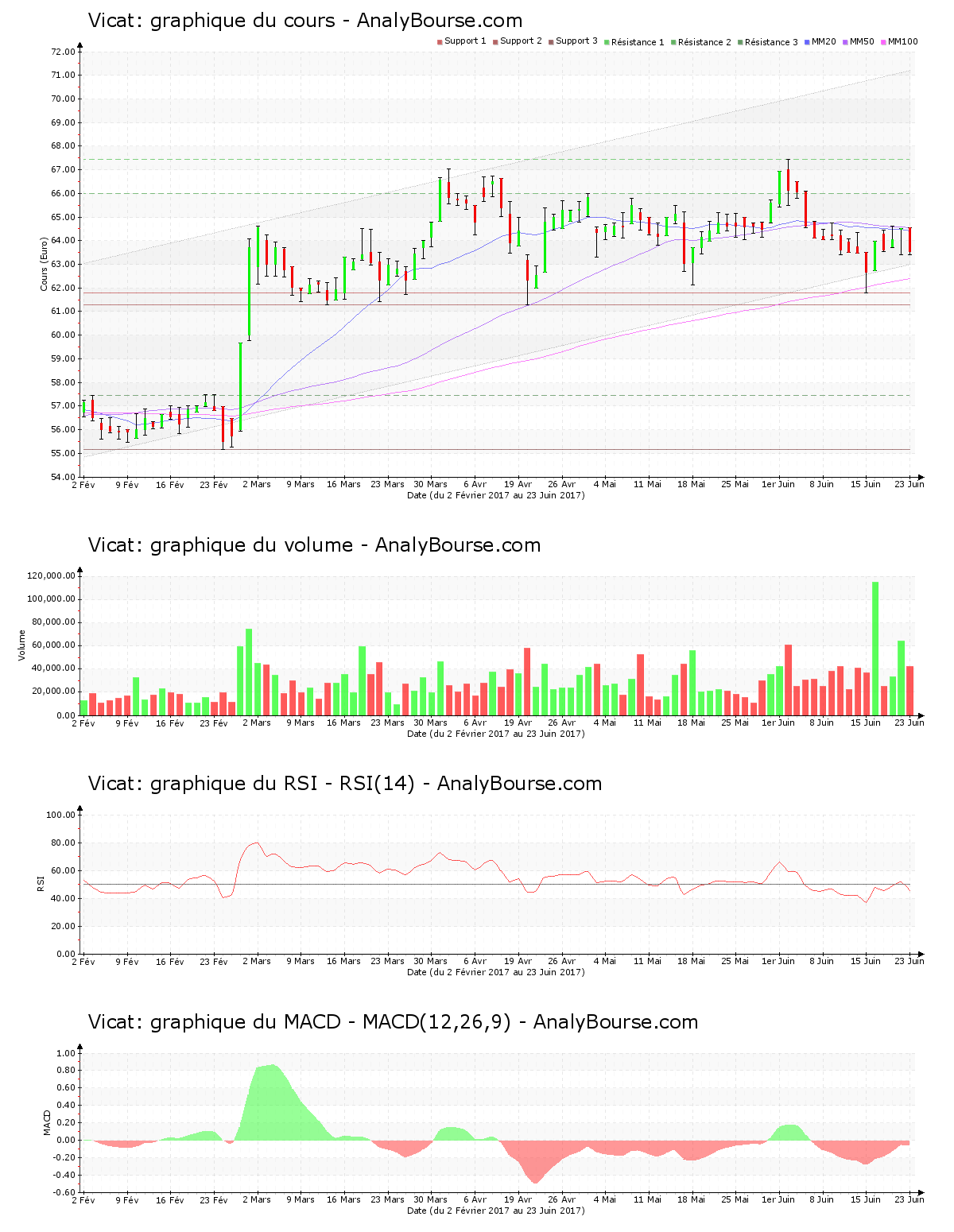
Task: Click the 67.00 price axis value
Action: point(63,170)
